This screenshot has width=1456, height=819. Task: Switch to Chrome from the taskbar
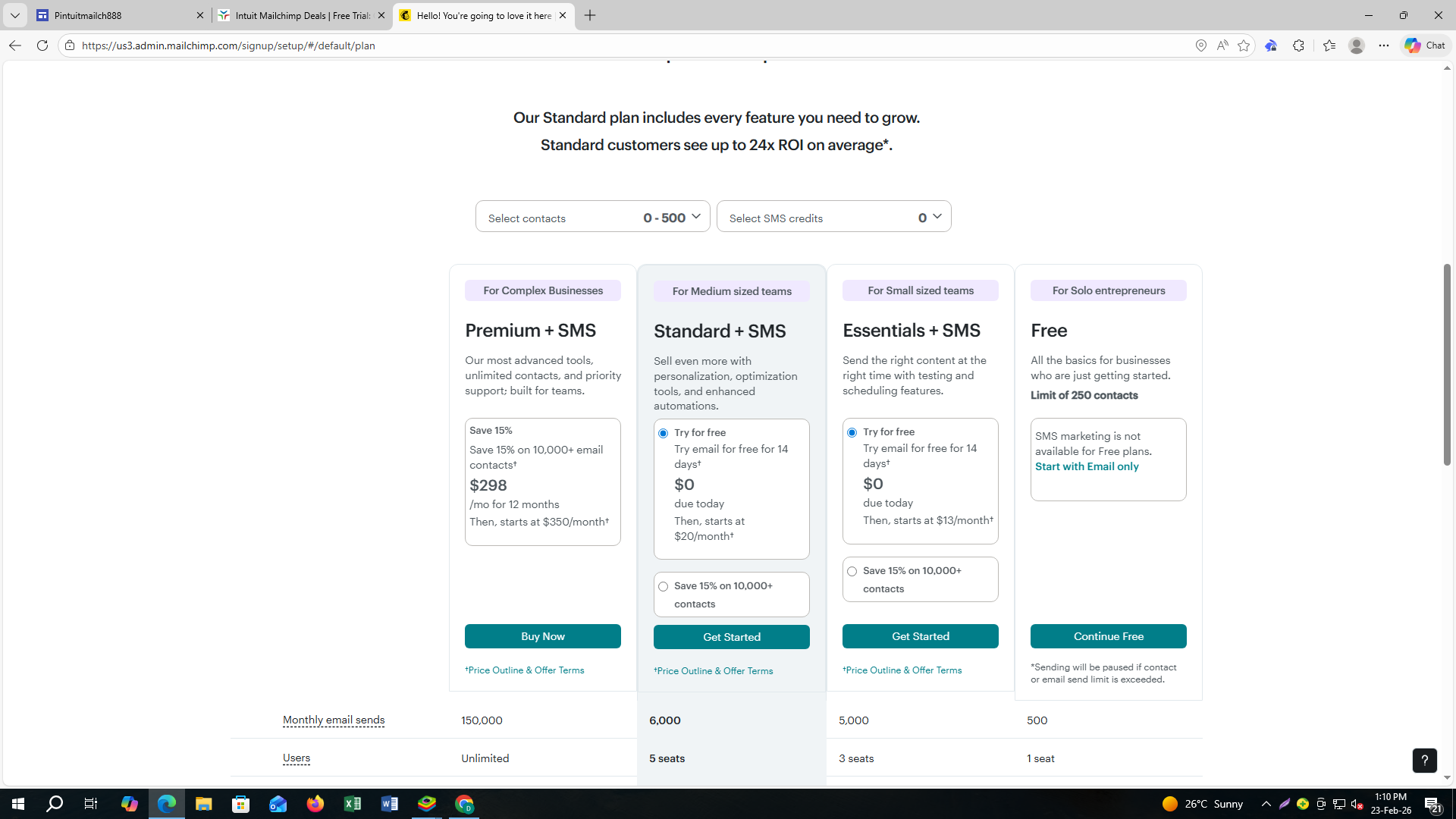pyautogui.click(x=464, y=804)
